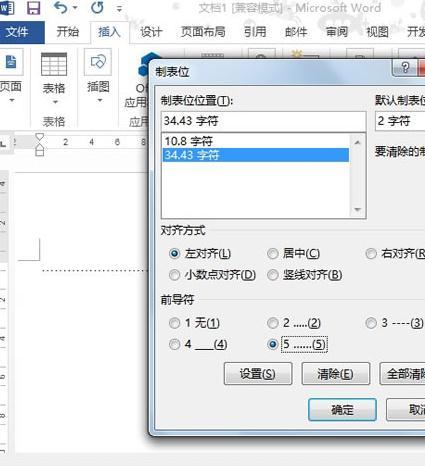Open the Undo history dropdown arrow
Screen dimensions: 425x466
click(x=75, y=8)
